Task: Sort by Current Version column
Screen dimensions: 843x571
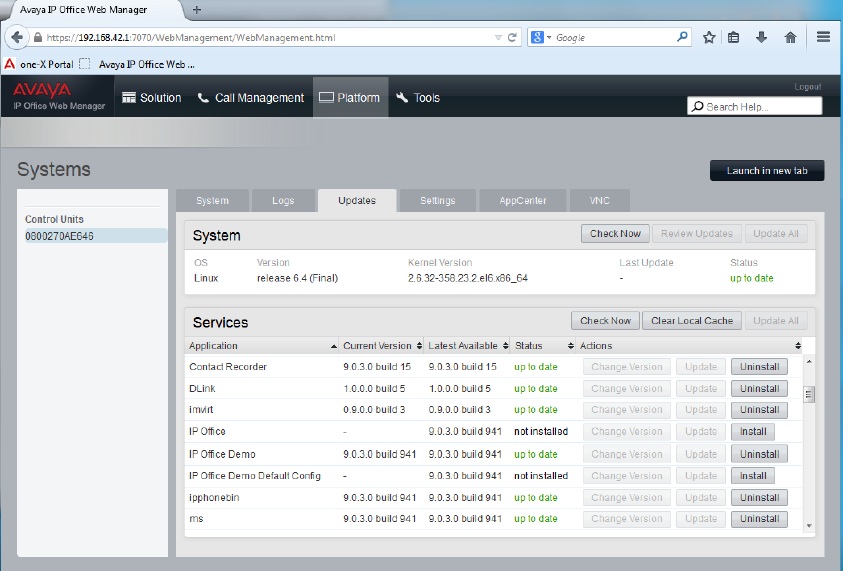Action: [382, 346]
